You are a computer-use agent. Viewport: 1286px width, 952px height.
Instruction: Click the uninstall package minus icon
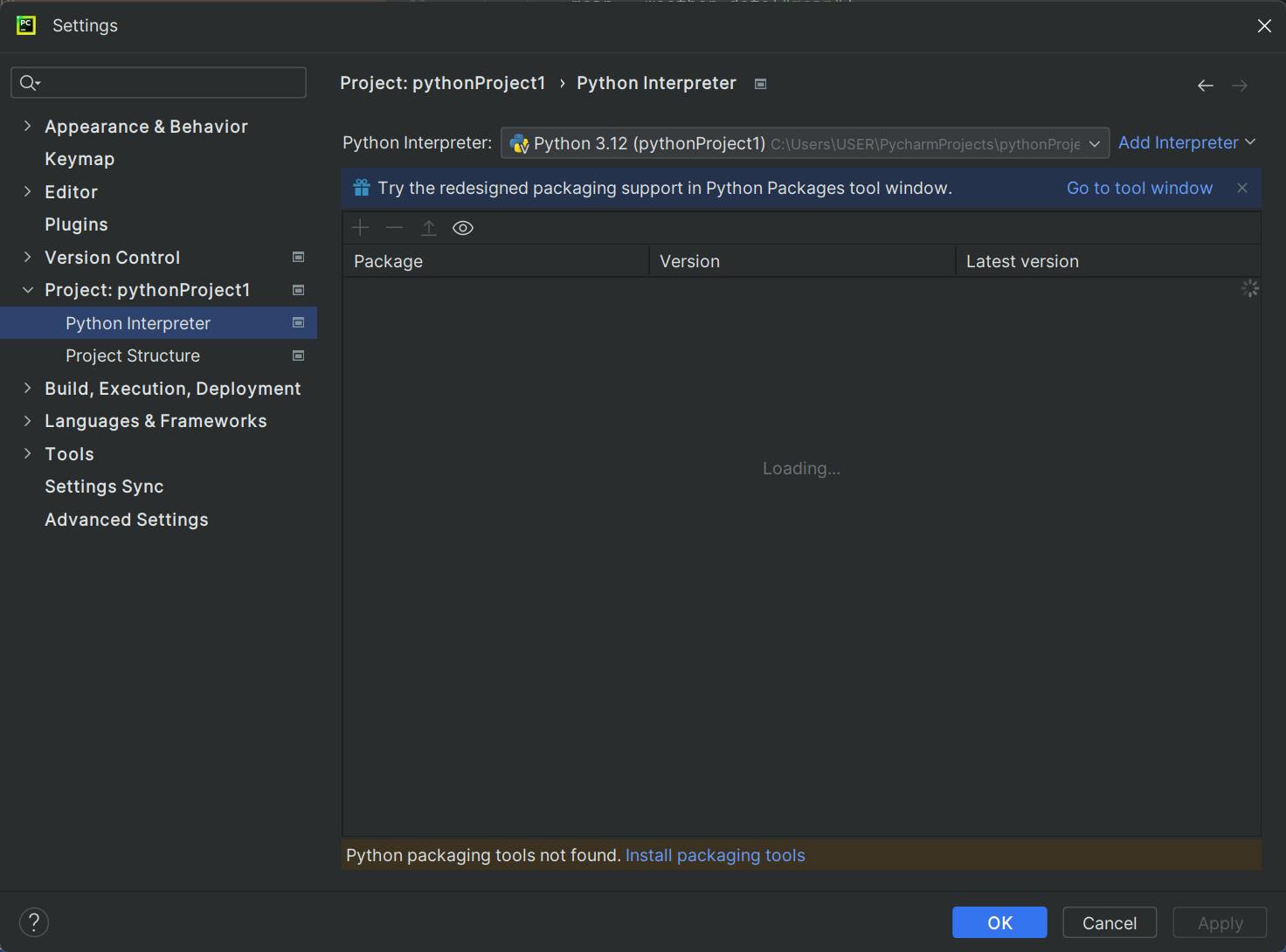pos(394,228)
